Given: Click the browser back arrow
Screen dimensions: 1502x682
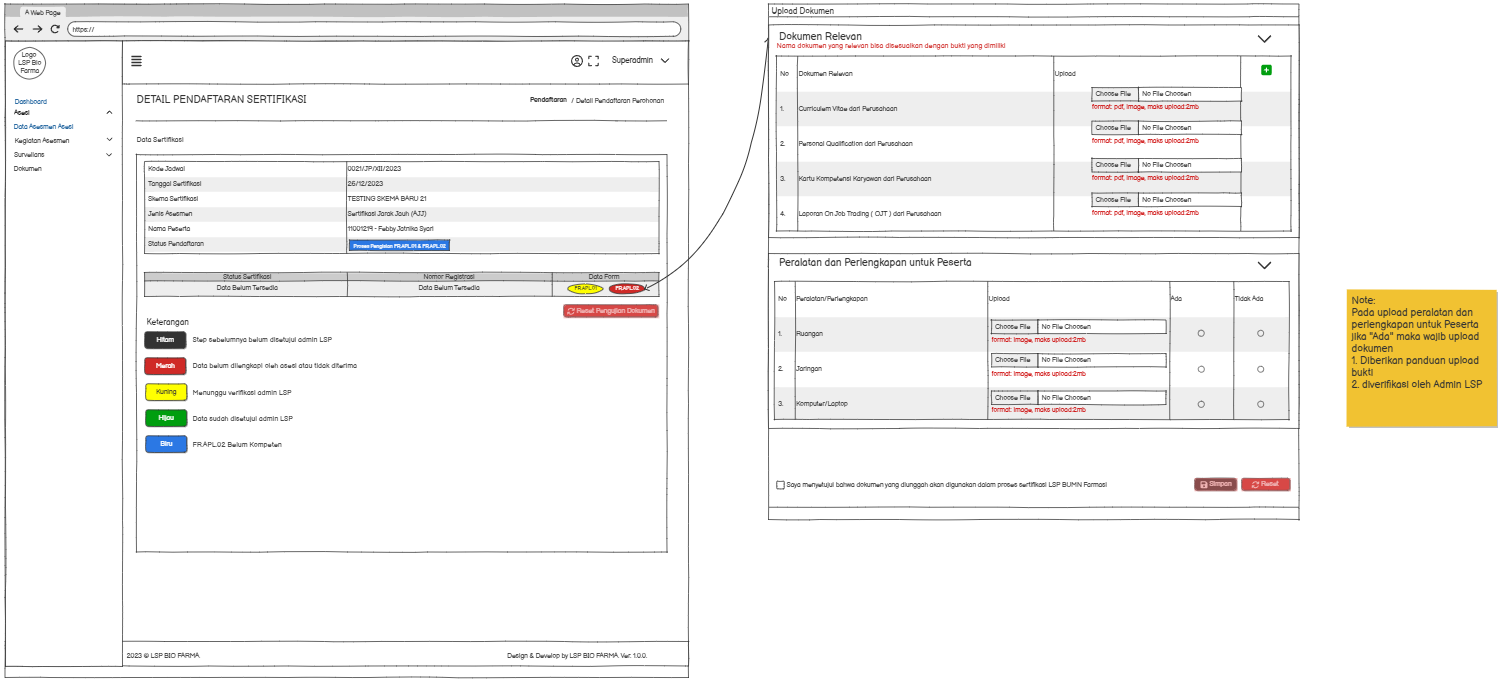Looking at the screenshot, I should (18, 29).
